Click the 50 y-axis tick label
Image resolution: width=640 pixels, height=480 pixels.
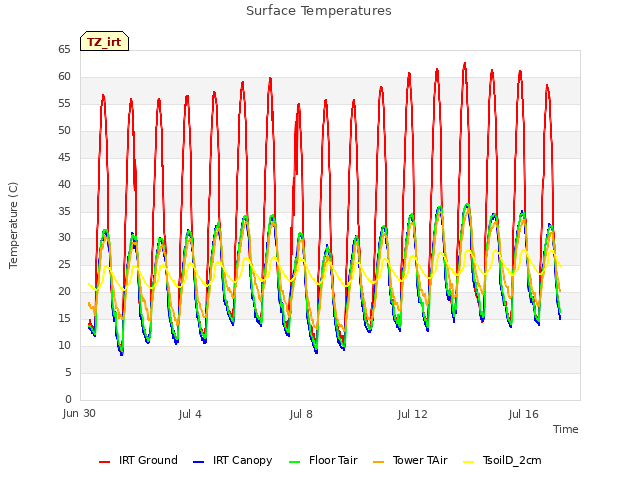(x=64, y=131)
